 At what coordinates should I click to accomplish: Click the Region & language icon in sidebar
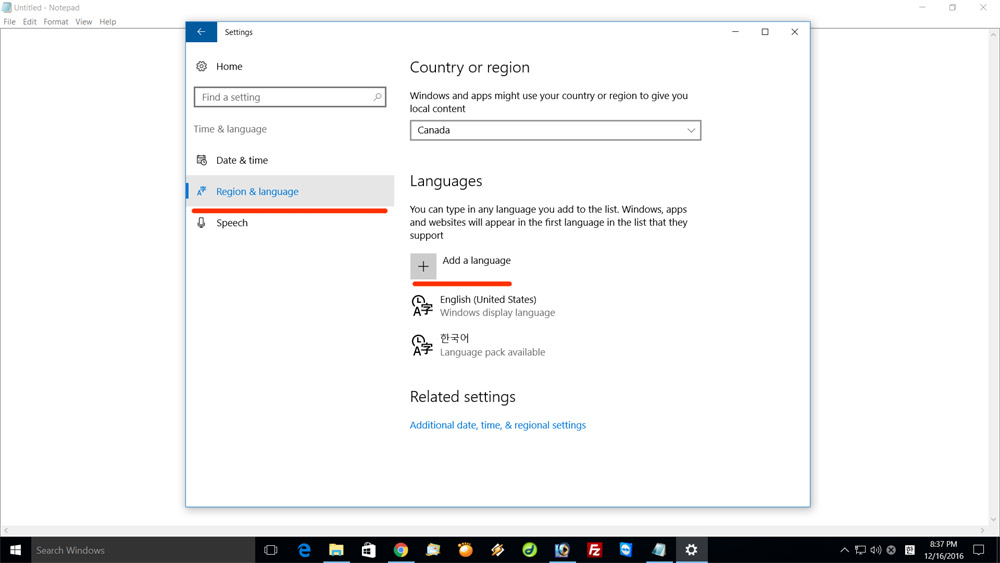point(202,191)
